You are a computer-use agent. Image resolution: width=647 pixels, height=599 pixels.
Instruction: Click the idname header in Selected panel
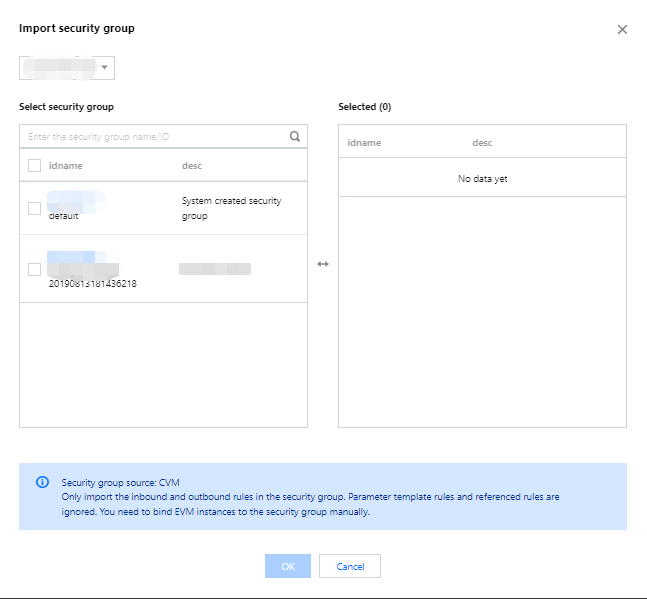364,143
